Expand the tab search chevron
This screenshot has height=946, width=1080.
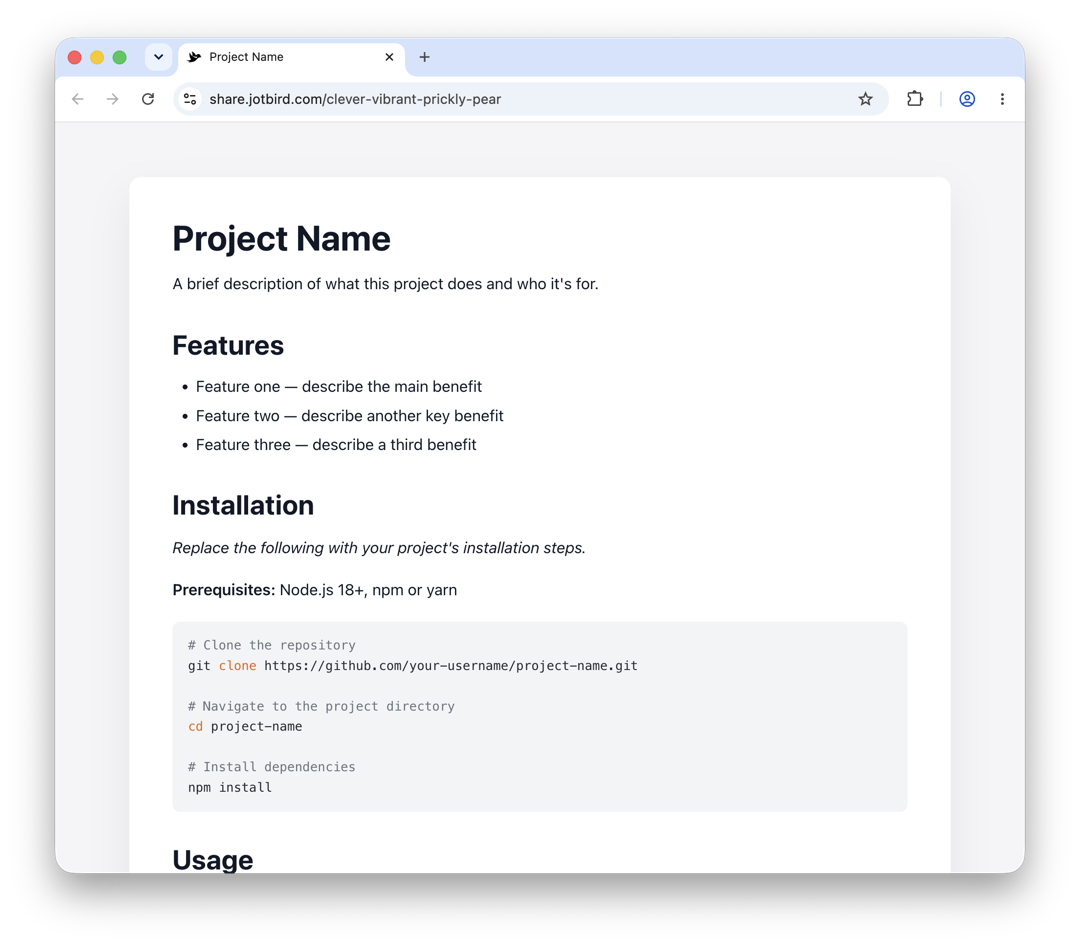(x=158, y=57)
